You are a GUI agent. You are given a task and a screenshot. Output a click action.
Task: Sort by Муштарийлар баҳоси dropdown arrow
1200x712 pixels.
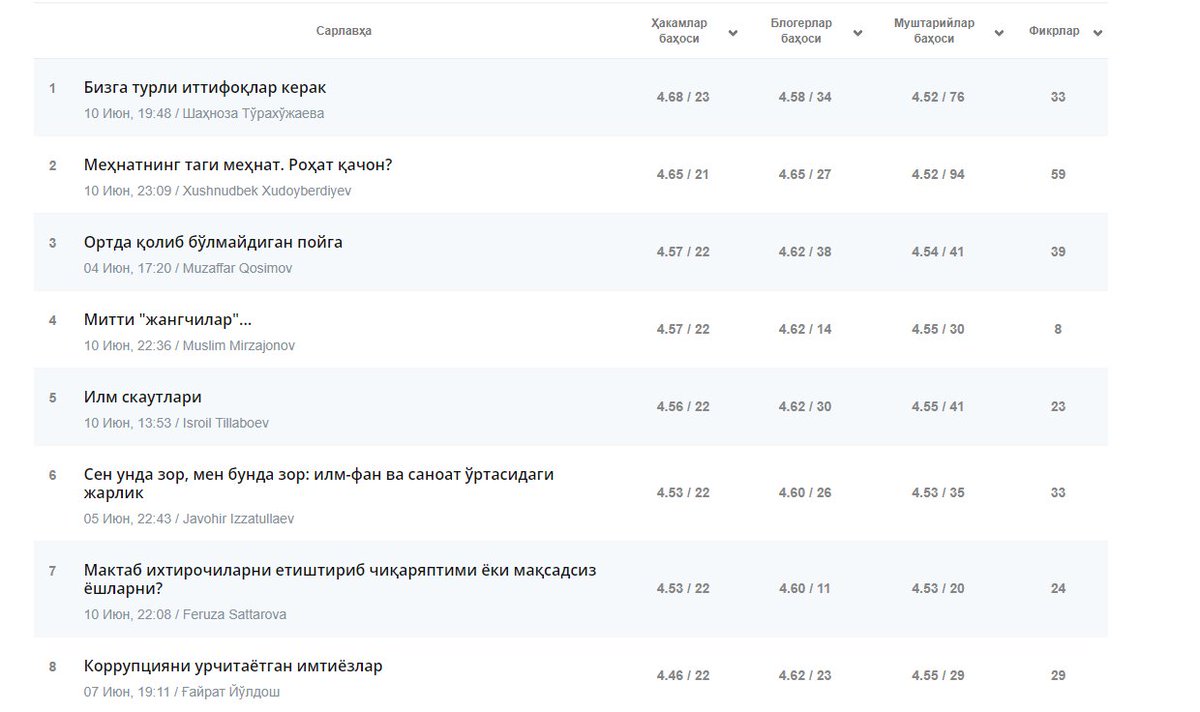[x=999, y=33]
